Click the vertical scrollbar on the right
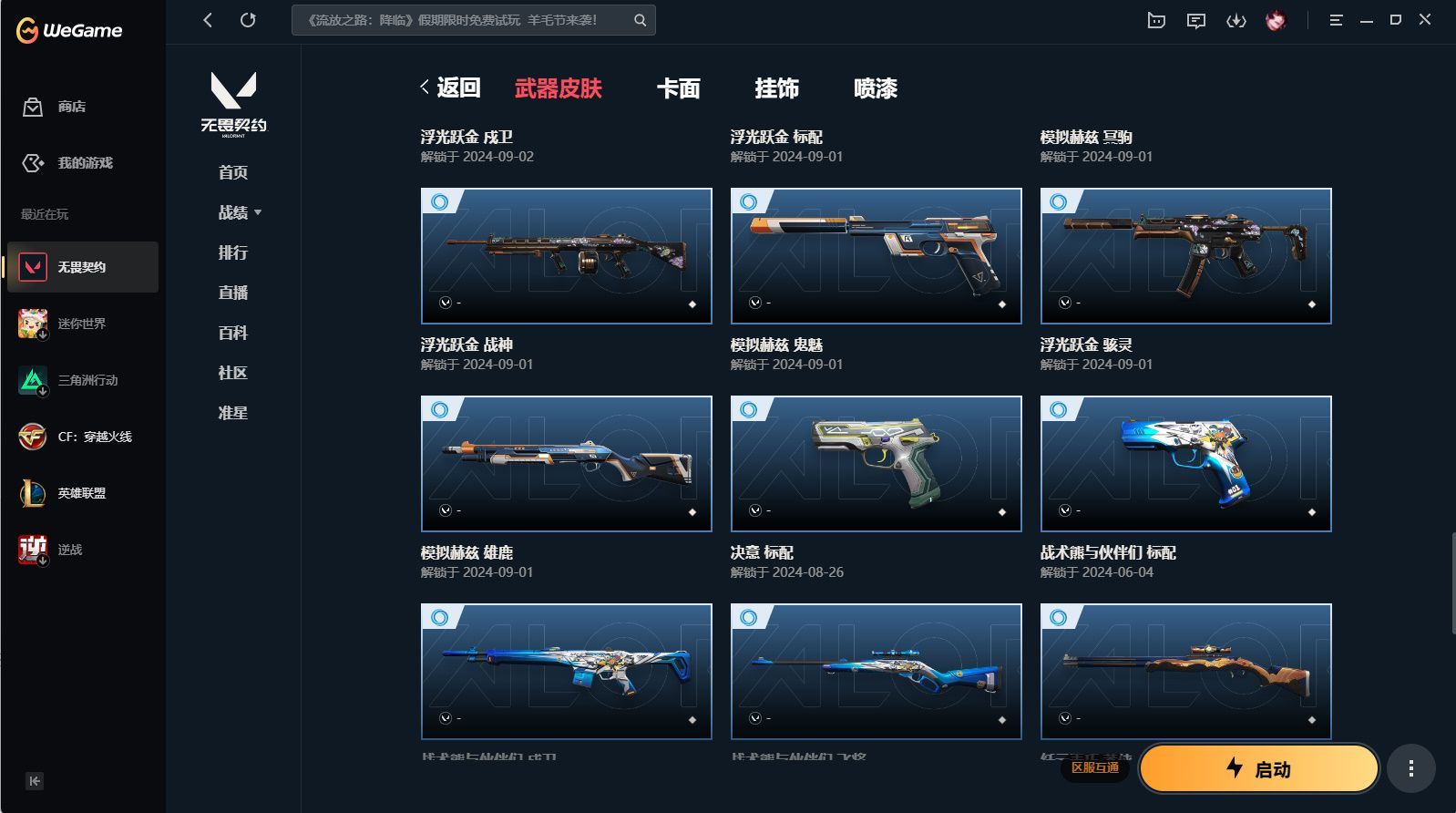This screenshot has width=1456, height=813. (x=1453, y=583)
